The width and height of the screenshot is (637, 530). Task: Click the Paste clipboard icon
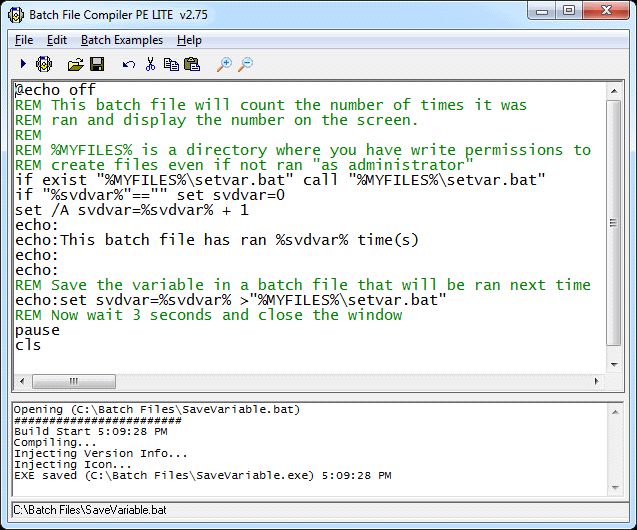pos(192,64)
